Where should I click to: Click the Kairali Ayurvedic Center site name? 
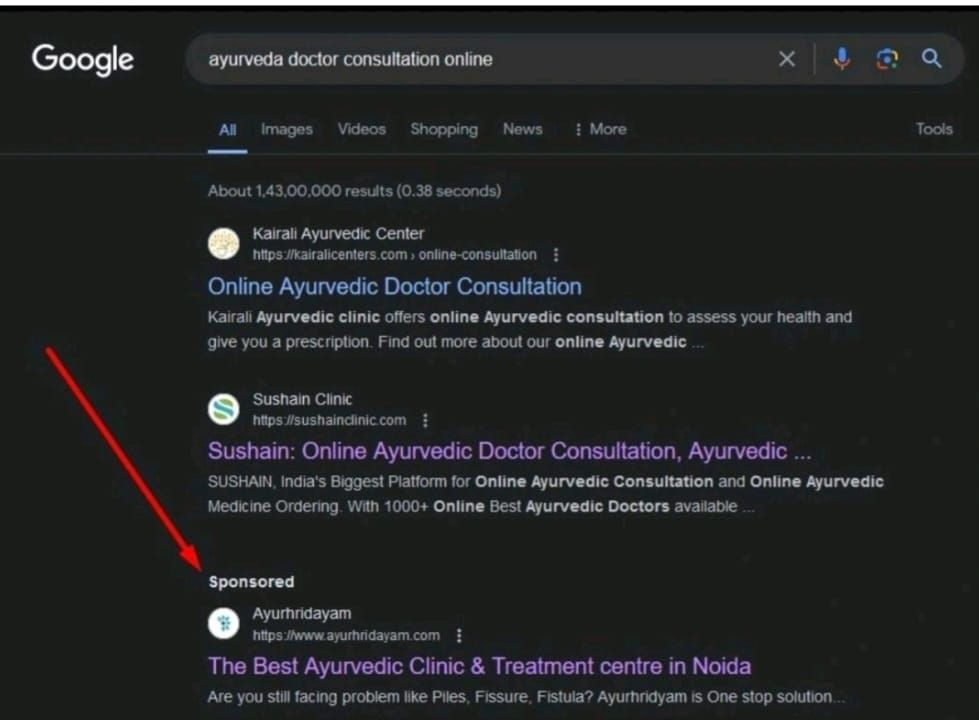click(338, 234)
